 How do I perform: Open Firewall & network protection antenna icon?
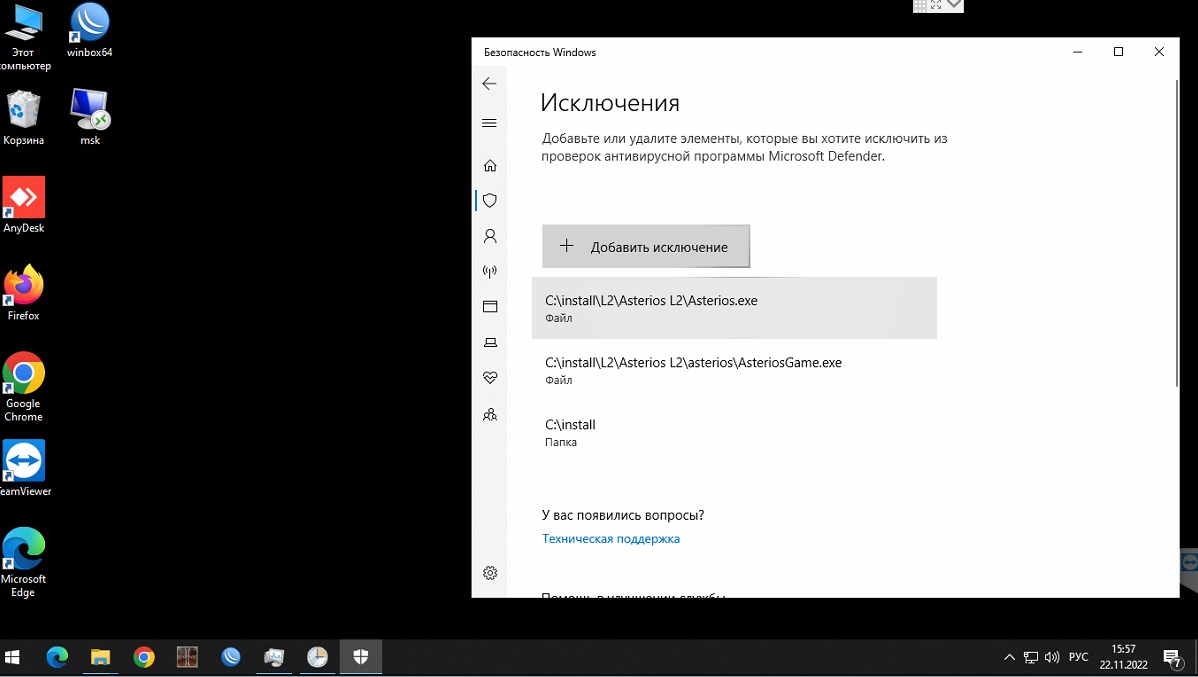pyautogui.click(x=490, y=271)
